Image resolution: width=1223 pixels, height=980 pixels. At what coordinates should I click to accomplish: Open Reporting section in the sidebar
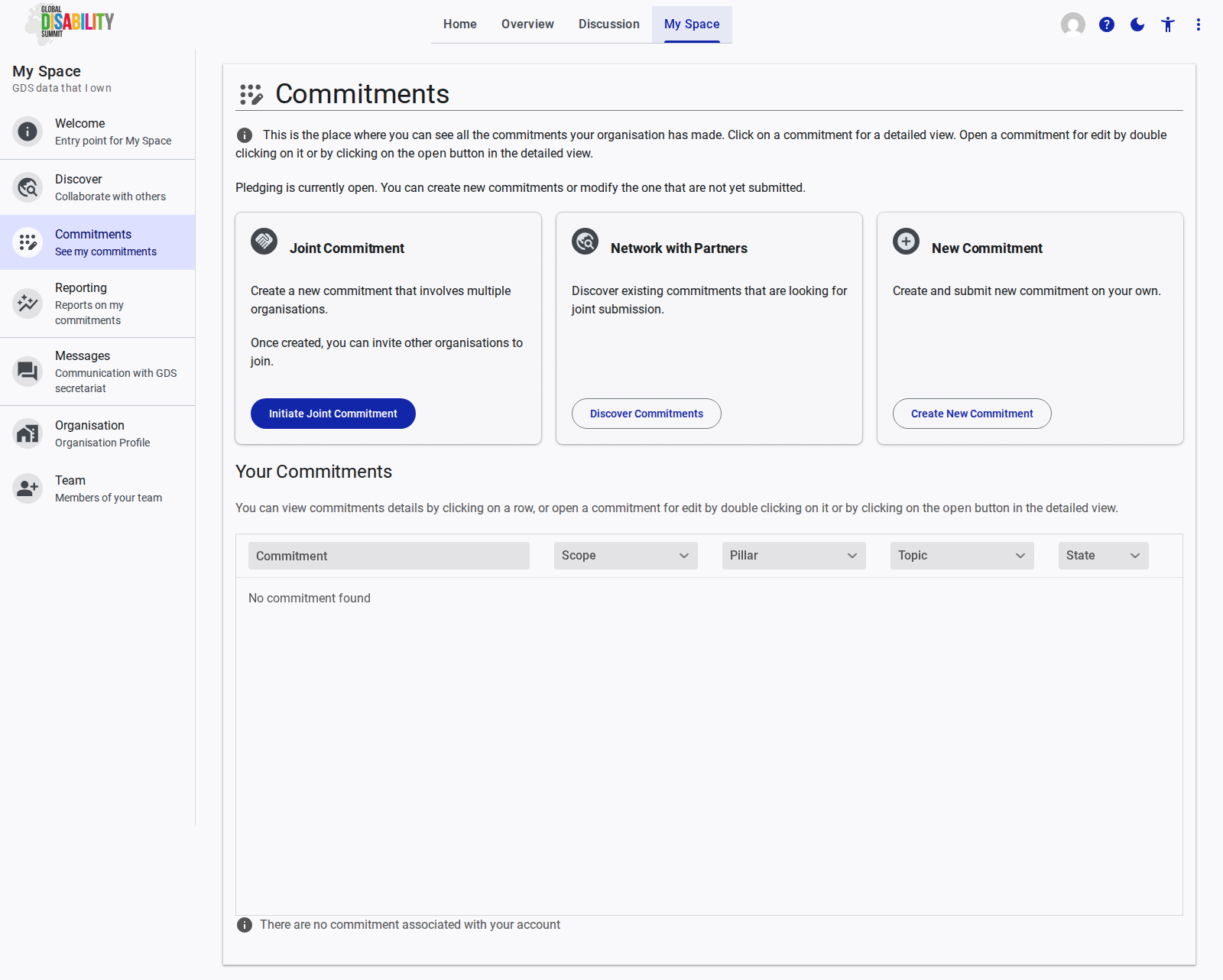[97, 303]
